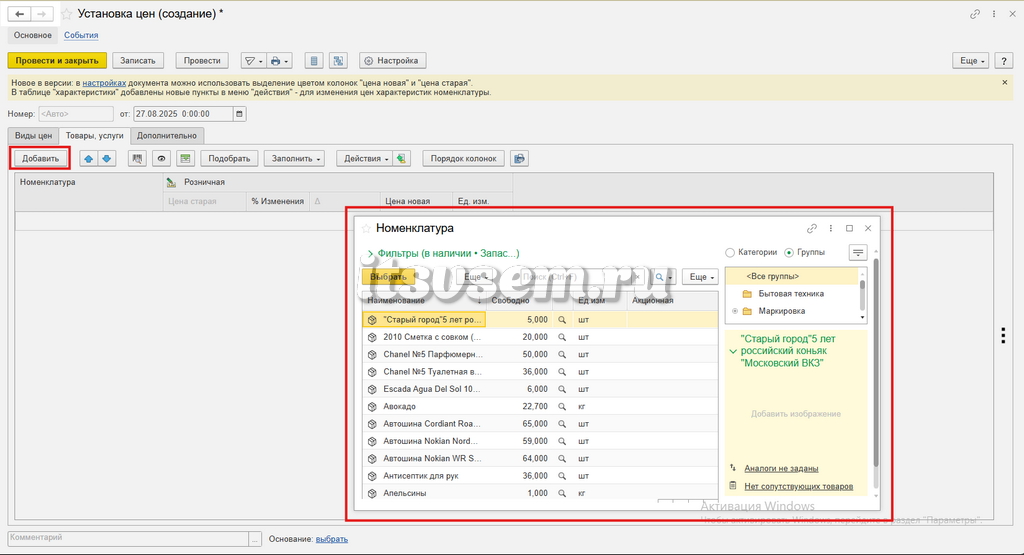Click the green table icon next to eye
1024x555 pixels.
point(185,159)
